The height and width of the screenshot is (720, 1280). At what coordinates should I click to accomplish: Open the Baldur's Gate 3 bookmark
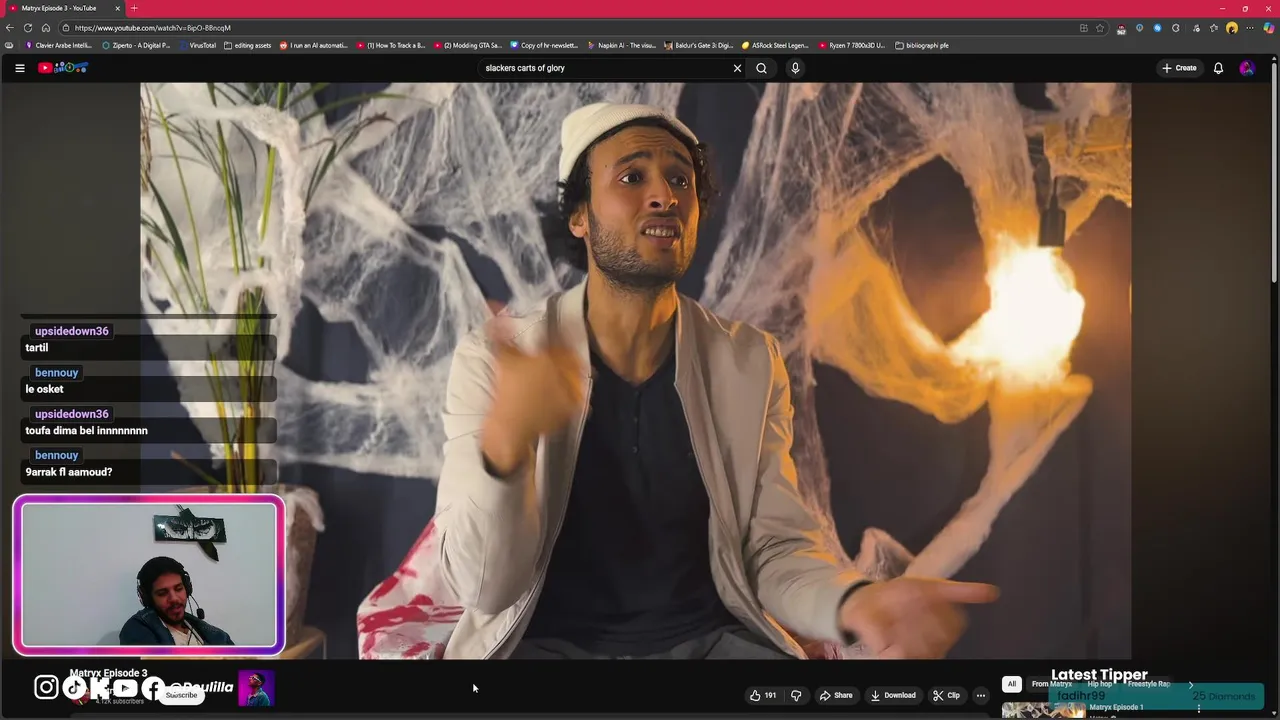coord(699,45)
